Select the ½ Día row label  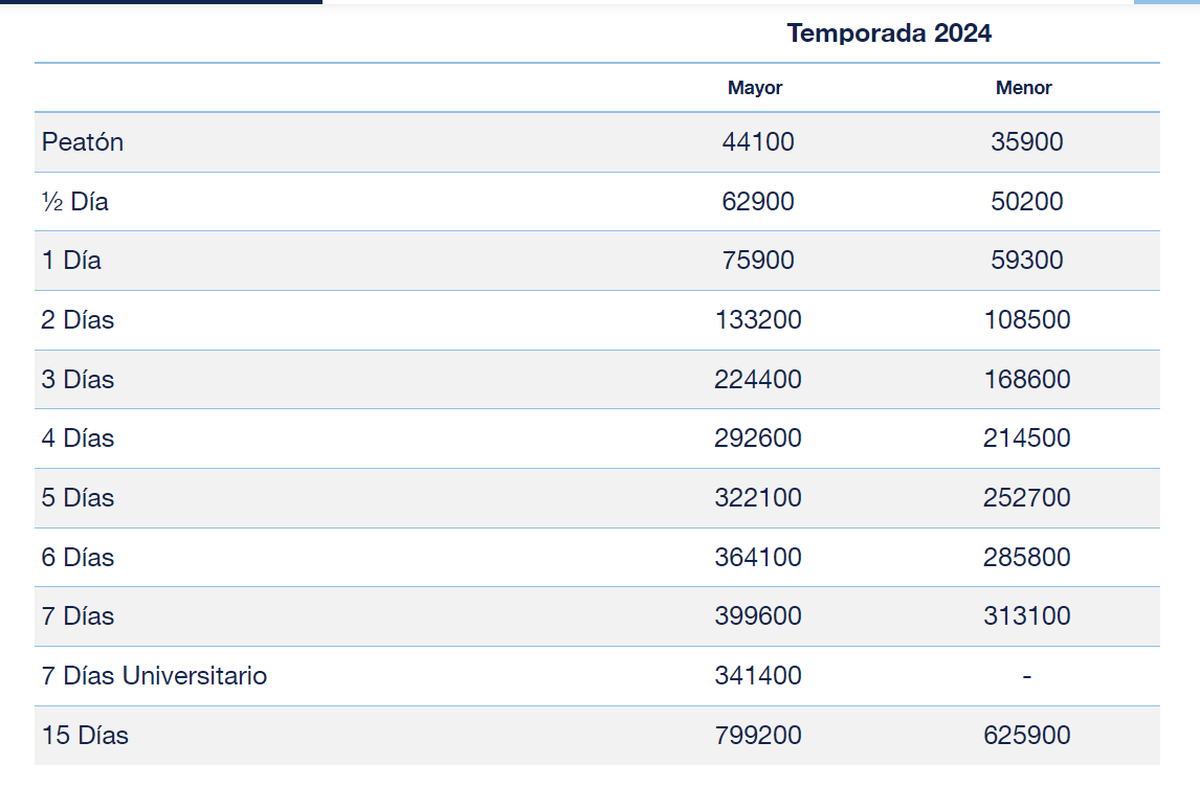pyautogui.click(x=75, y=202)
